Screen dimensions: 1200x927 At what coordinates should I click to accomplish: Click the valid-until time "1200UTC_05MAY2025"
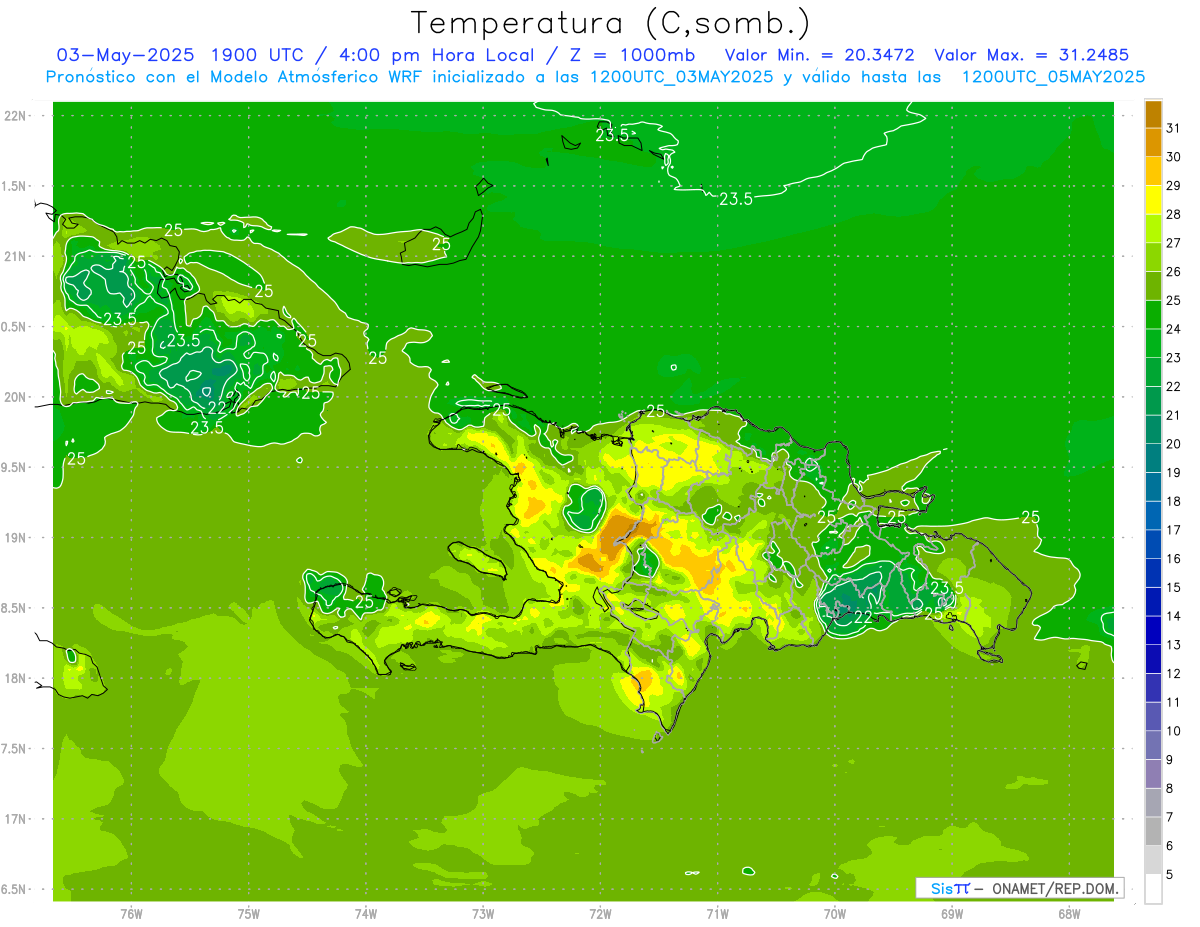pos(1053,76)
